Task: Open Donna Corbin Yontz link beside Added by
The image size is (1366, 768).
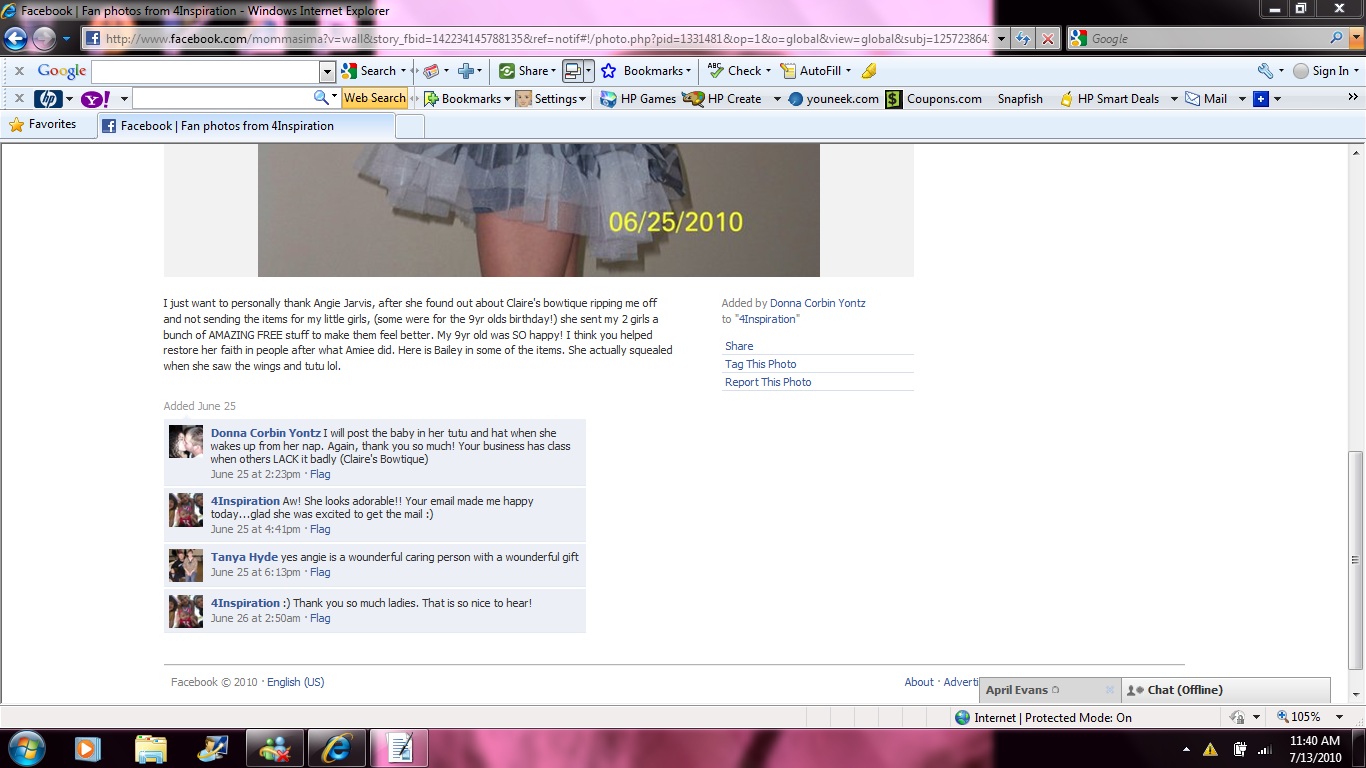Action: (818, 303)
